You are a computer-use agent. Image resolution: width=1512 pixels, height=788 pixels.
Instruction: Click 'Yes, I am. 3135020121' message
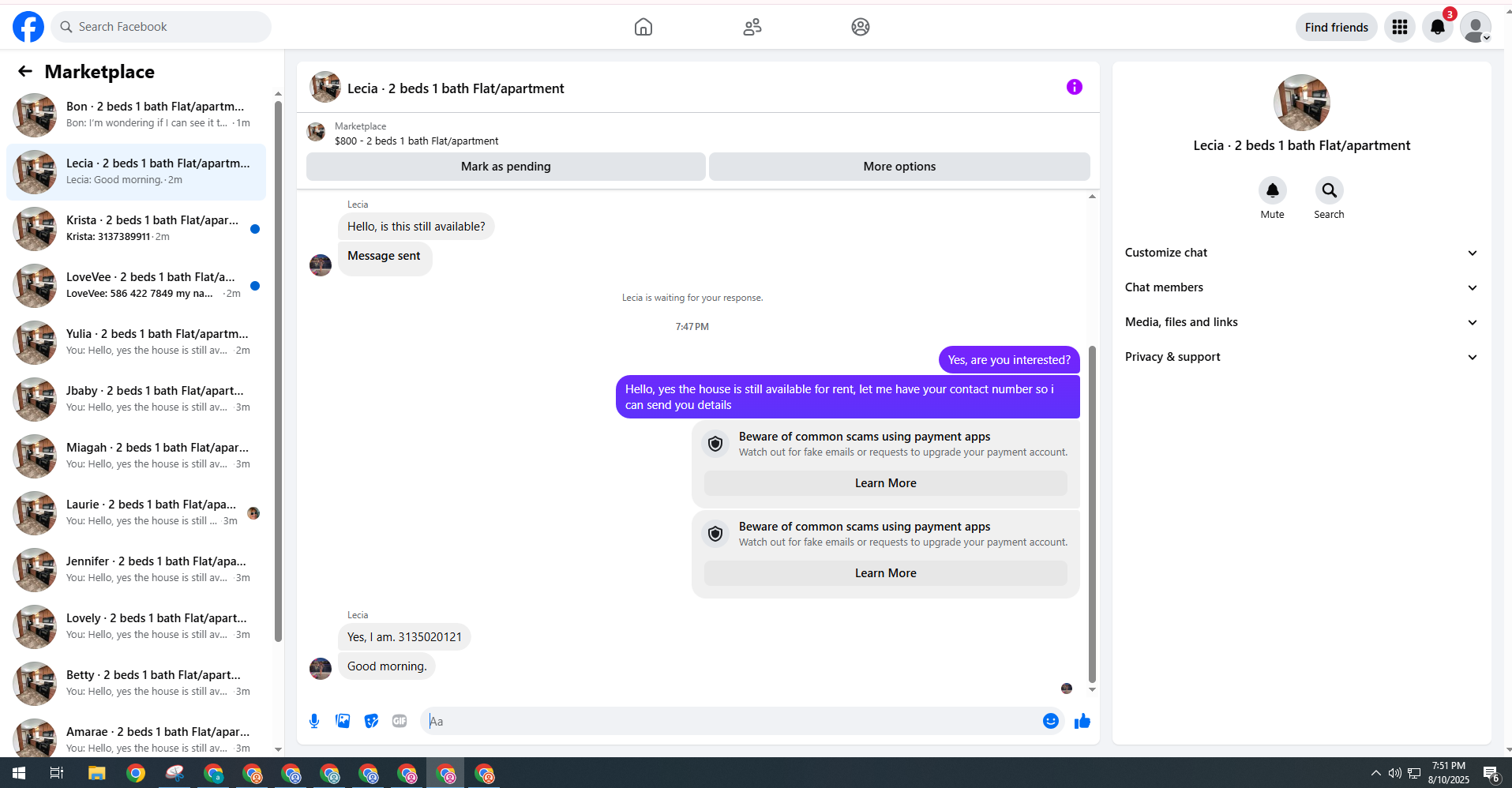click(x=404, y=637)
